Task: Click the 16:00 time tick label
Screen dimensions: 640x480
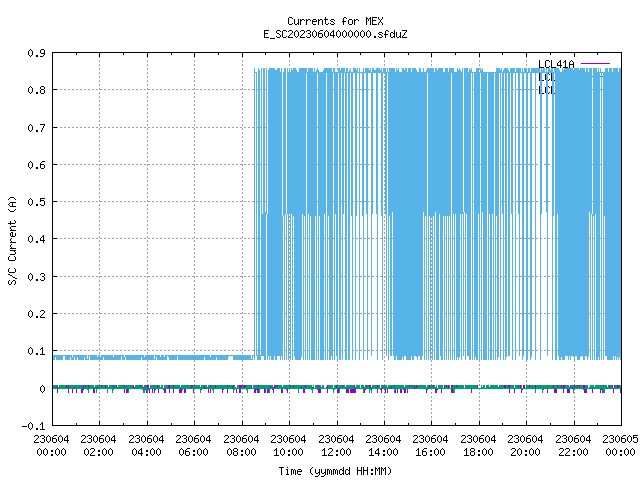Action: pyautogui.click(x=430, y=452)
